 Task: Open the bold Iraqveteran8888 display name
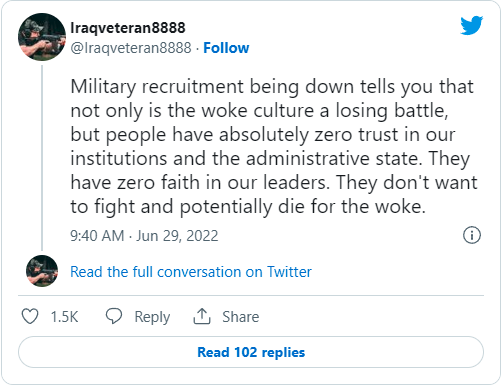pos(128,28)
